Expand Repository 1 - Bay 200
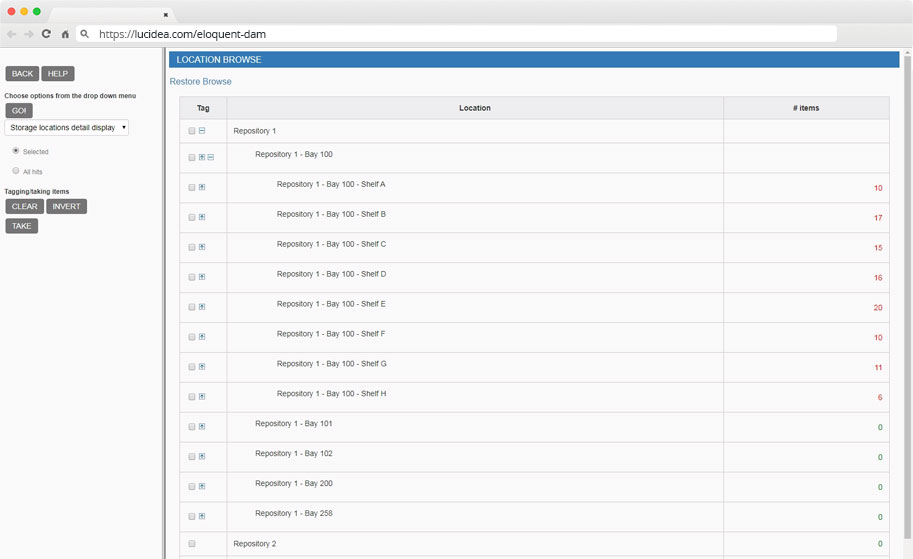This screenshot has width=913, height=559. pyautogui.click(x=202, y=486)
